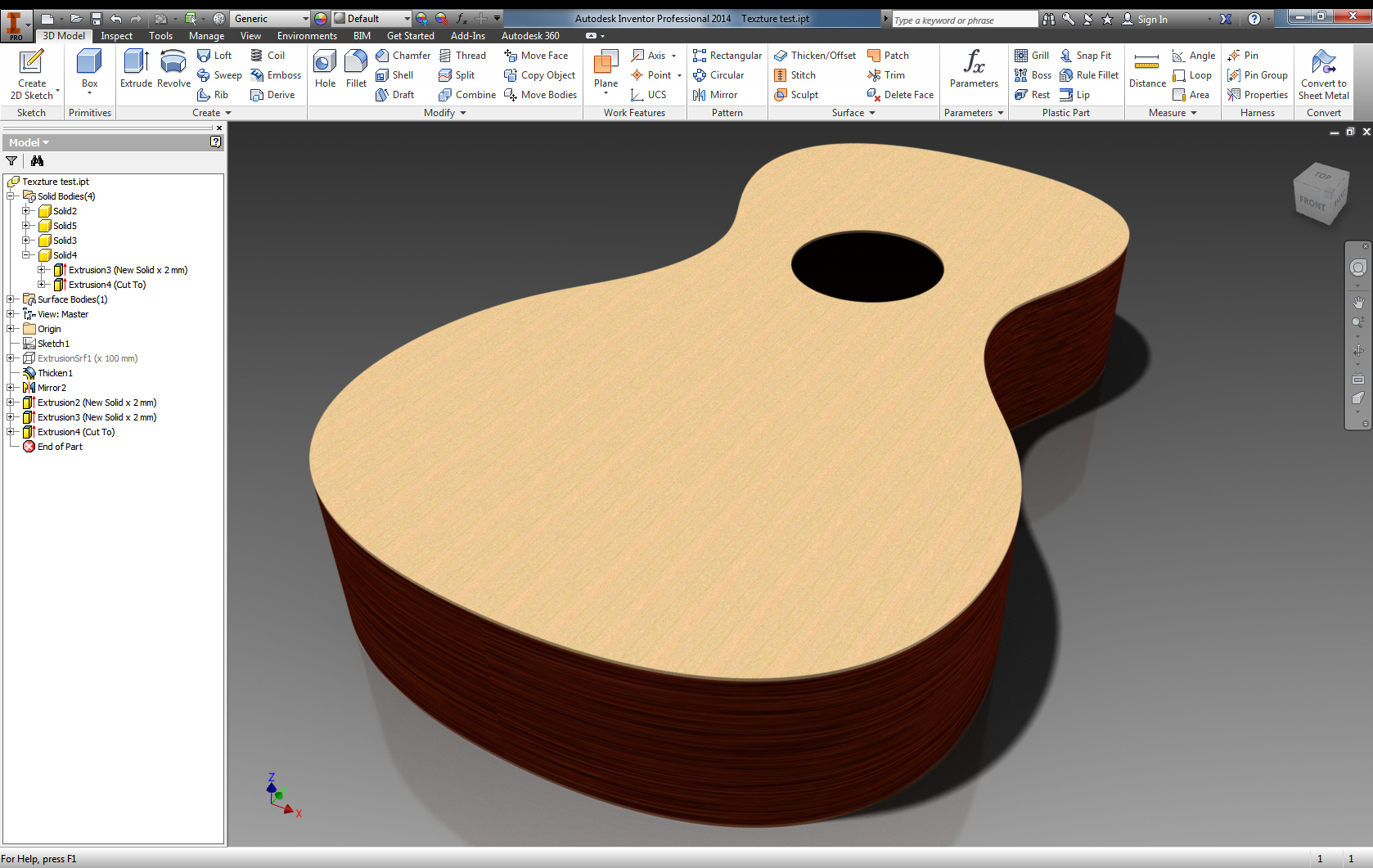Apply the Fillet tool
The image size is (1373, 868).
(356, 68)
